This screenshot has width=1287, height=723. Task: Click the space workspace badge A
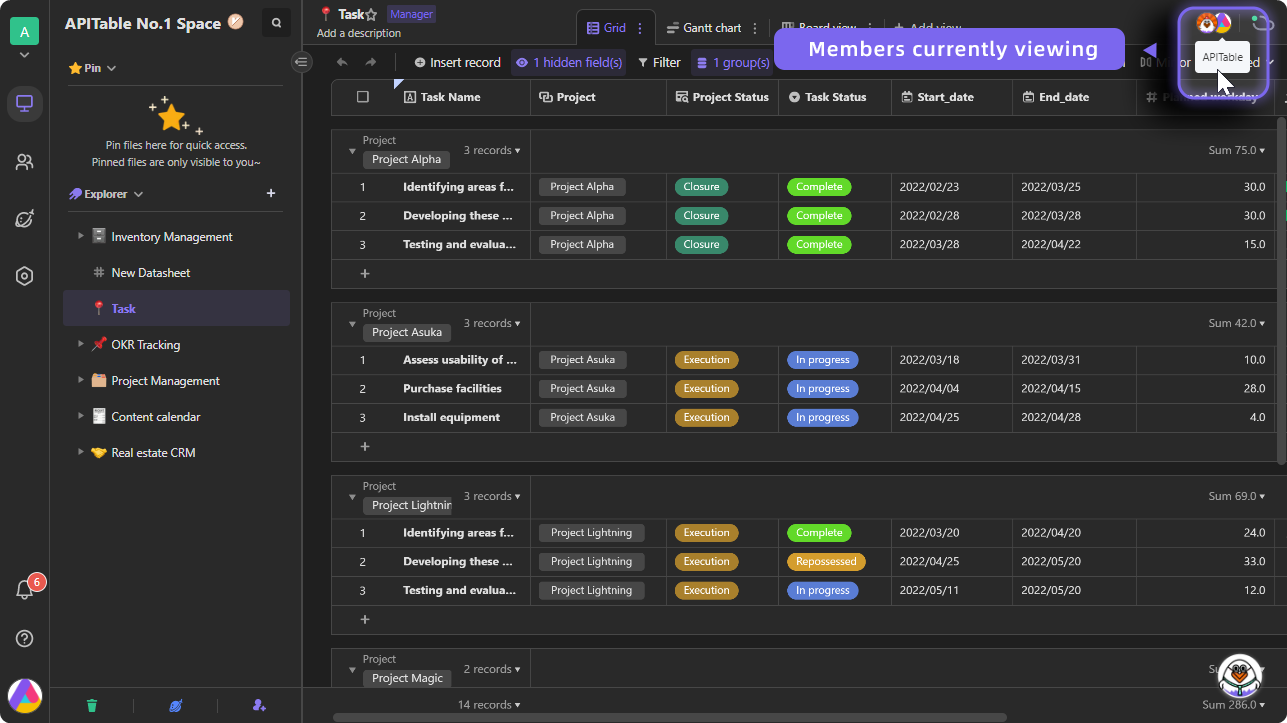pos(24,31)
